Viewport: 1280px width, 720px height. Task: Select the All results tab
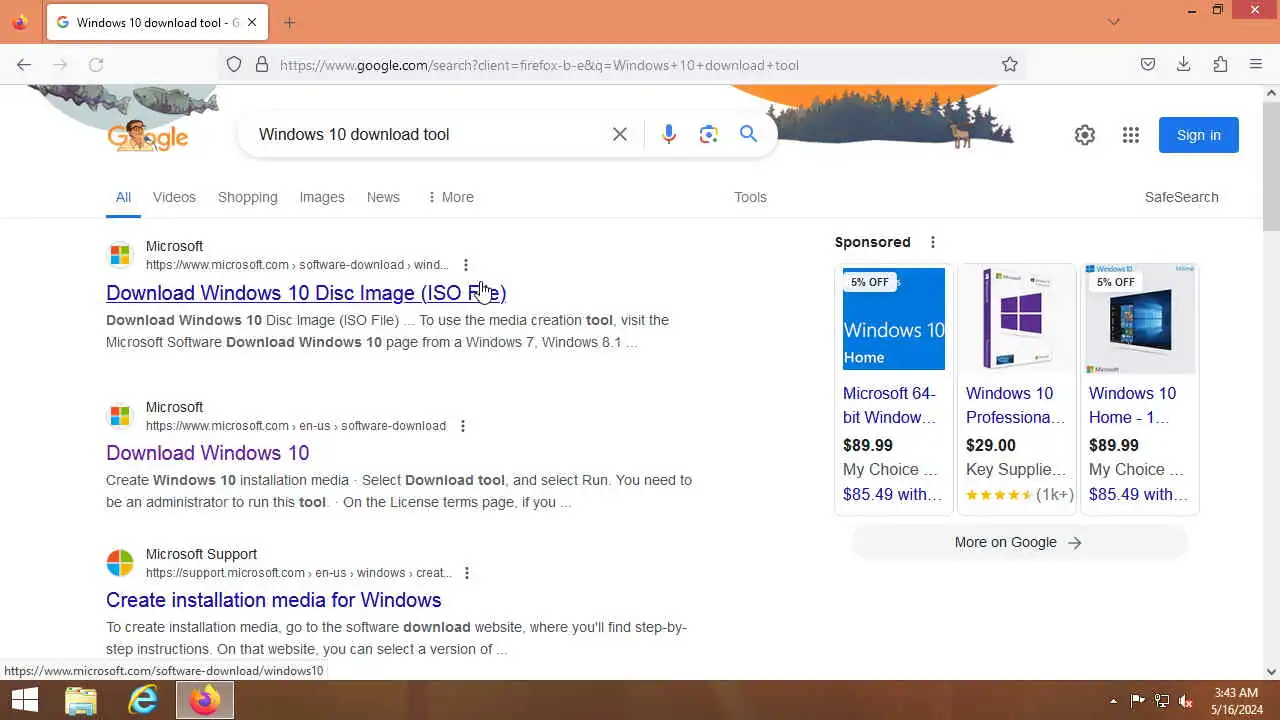(123, 197)
